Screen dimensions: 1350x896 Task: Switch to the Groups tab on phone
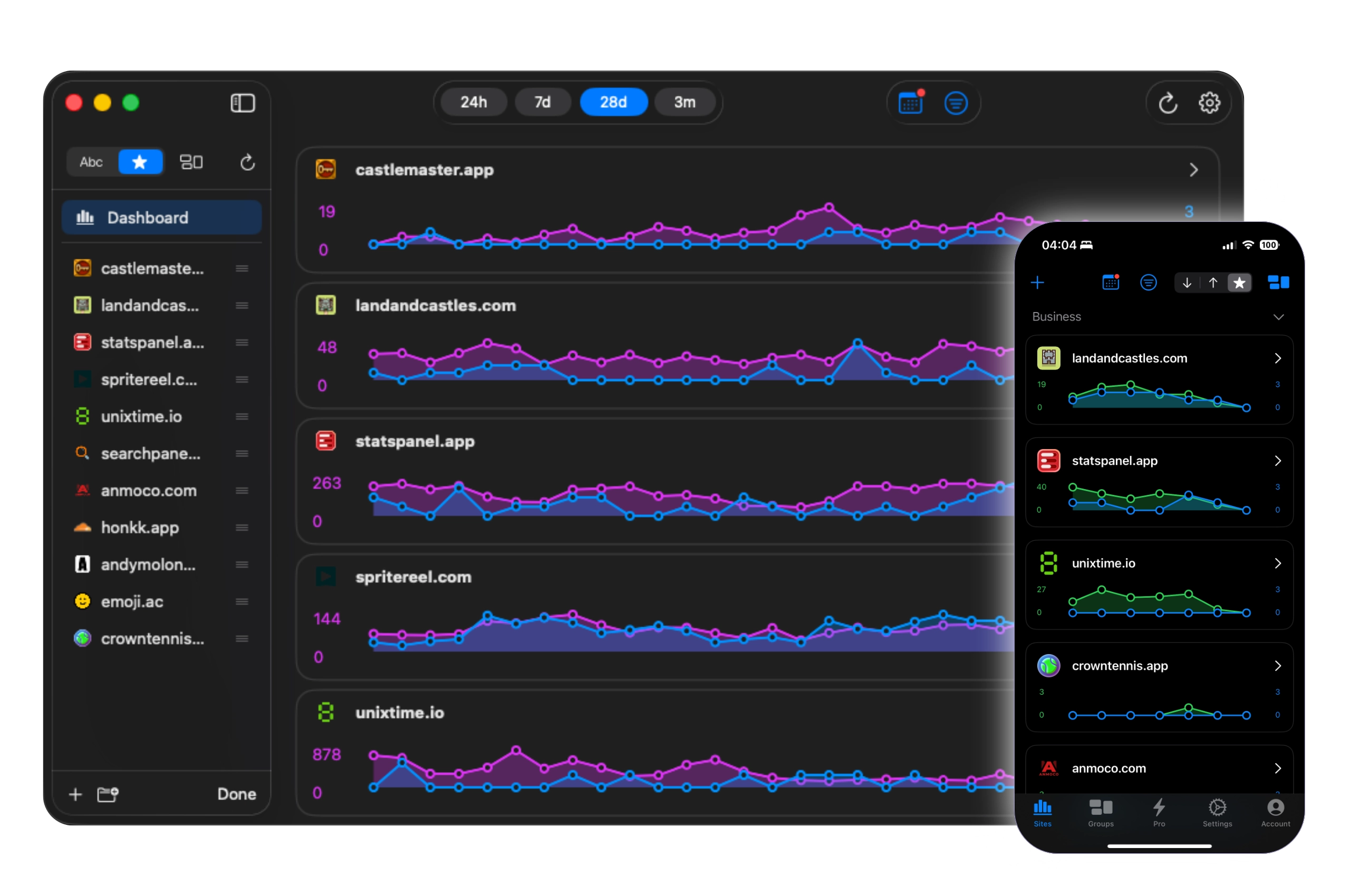pyautogui.click(x=1100, y=814)
